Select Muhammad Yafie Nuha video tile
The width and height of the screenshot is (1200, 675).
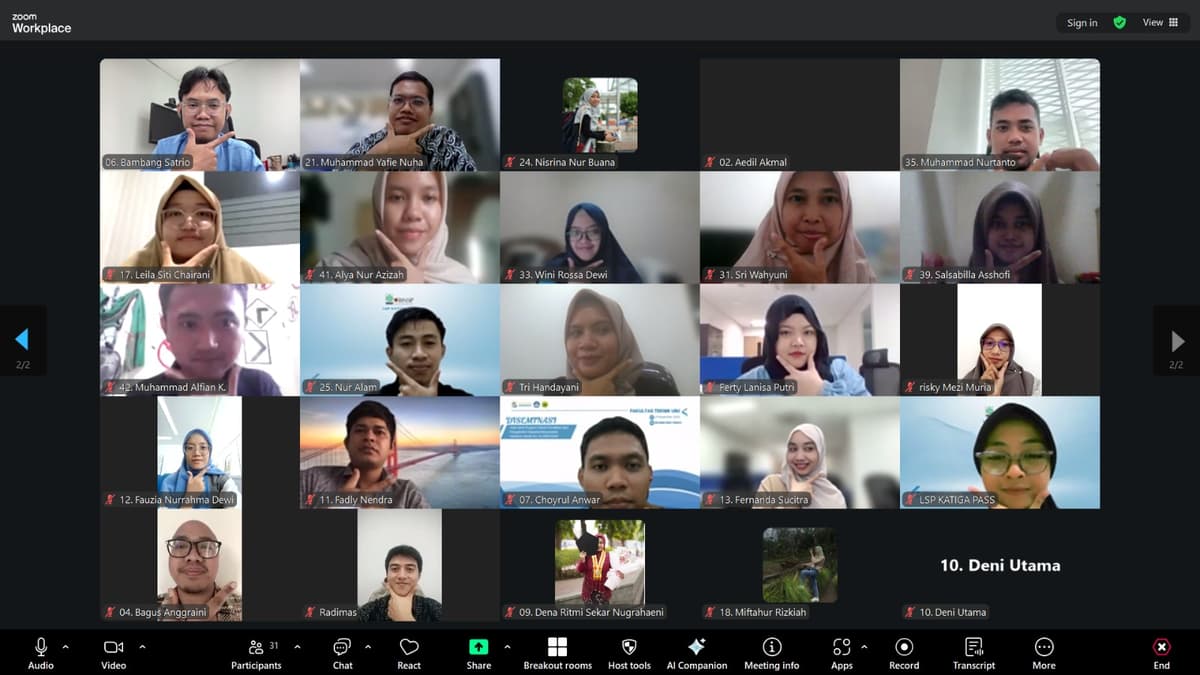400,114
